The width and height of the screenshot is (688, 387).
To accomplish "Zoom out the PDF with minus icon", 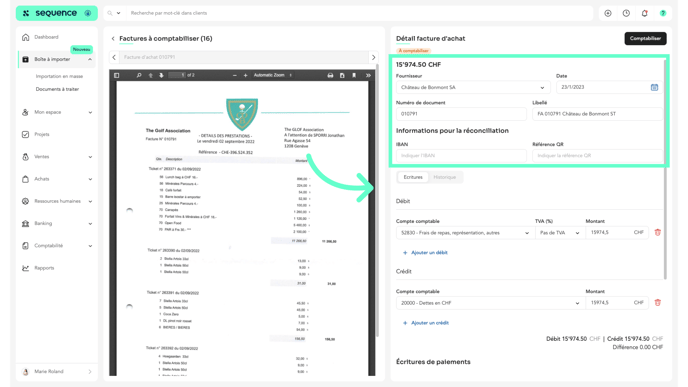I will point(235,75).
